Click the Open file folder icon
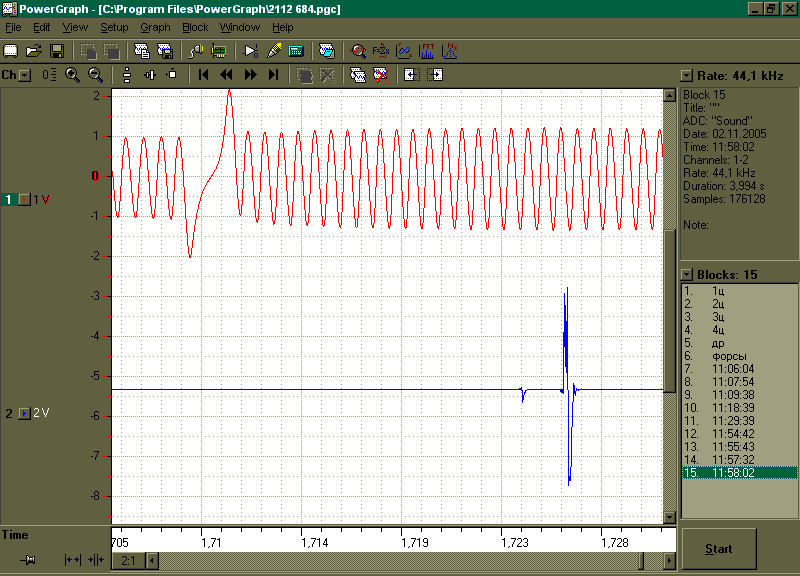Screen dimensions: 800x576 (34, 51)
